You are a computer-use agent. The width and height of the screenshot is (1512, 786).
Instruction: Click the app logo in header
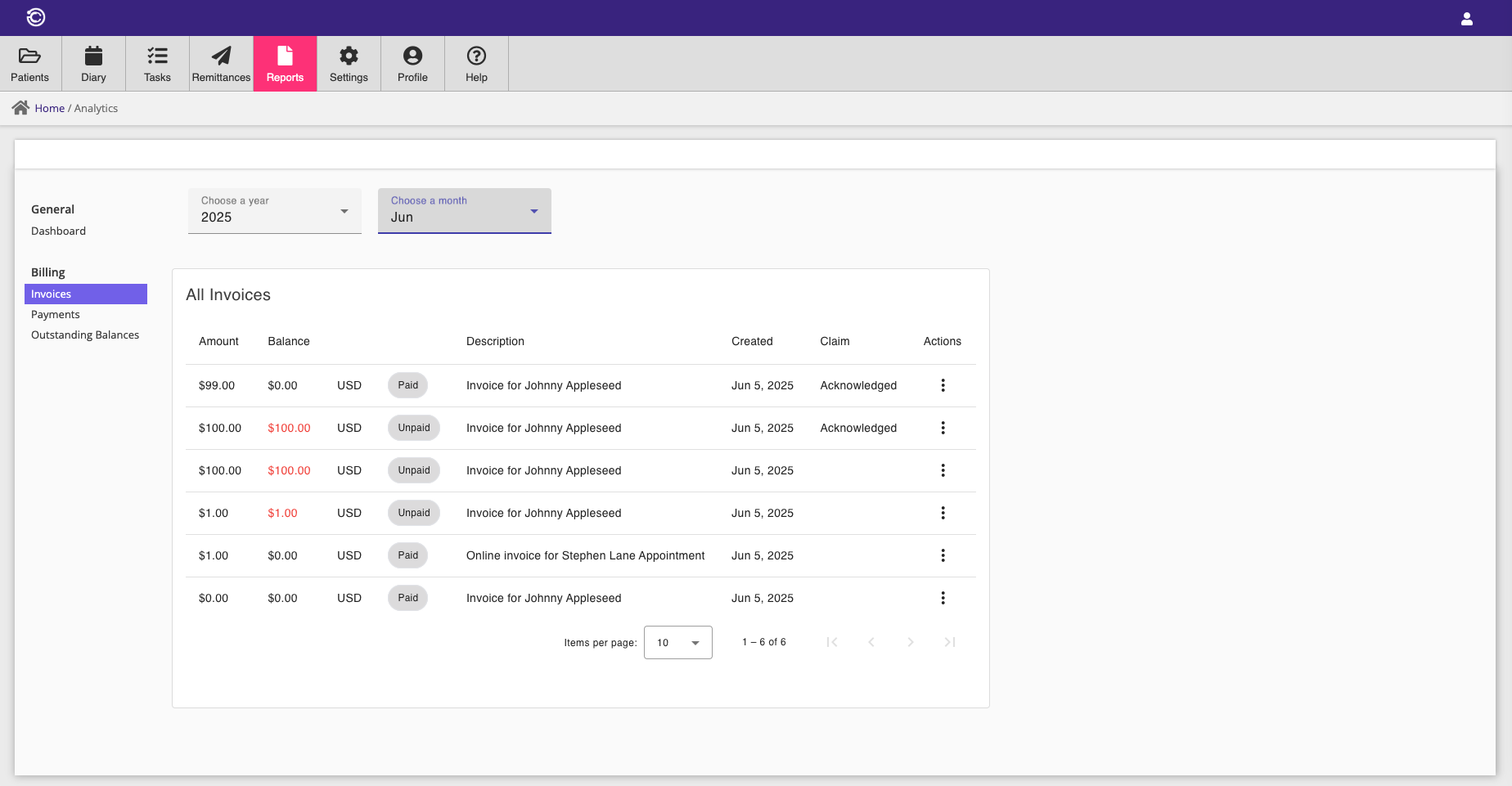pyautogui.click(x=36, y=17)
